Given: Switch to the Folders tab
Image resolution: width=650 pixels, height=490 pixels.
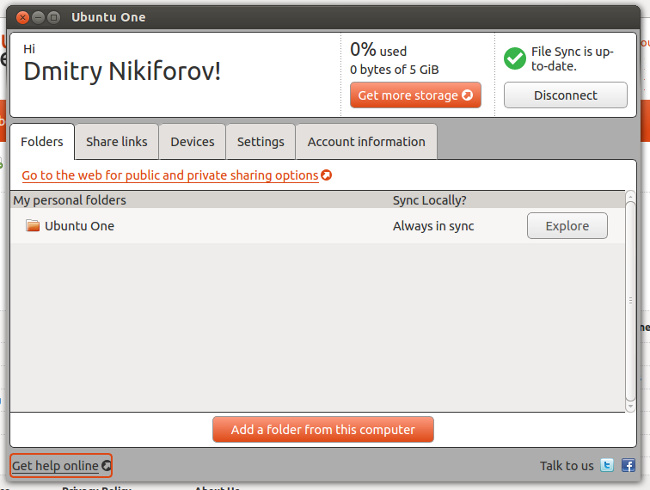Looking at the screenshot, I should coord(42,141).
